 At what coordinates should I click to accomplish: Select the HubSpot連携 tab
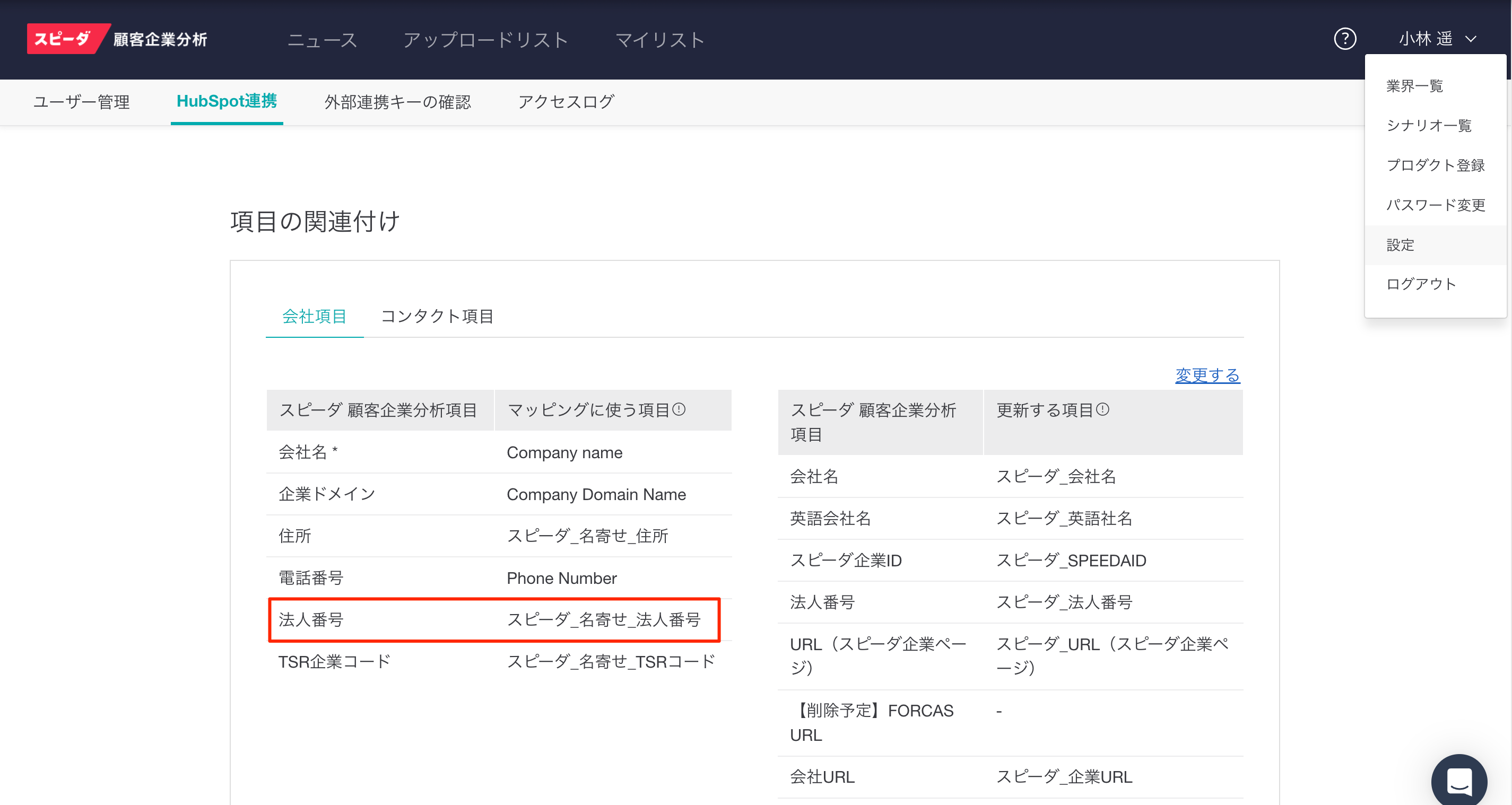point(227,101)
